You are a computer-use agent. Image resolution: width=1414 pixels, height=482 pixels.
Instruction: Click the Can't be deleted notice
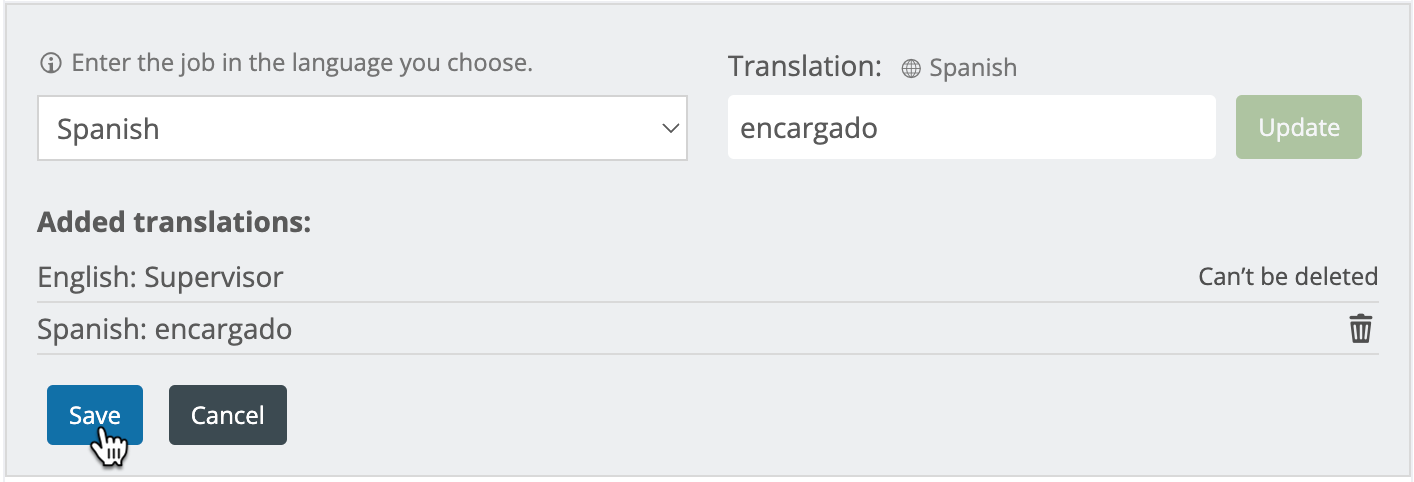point(1288,277)
